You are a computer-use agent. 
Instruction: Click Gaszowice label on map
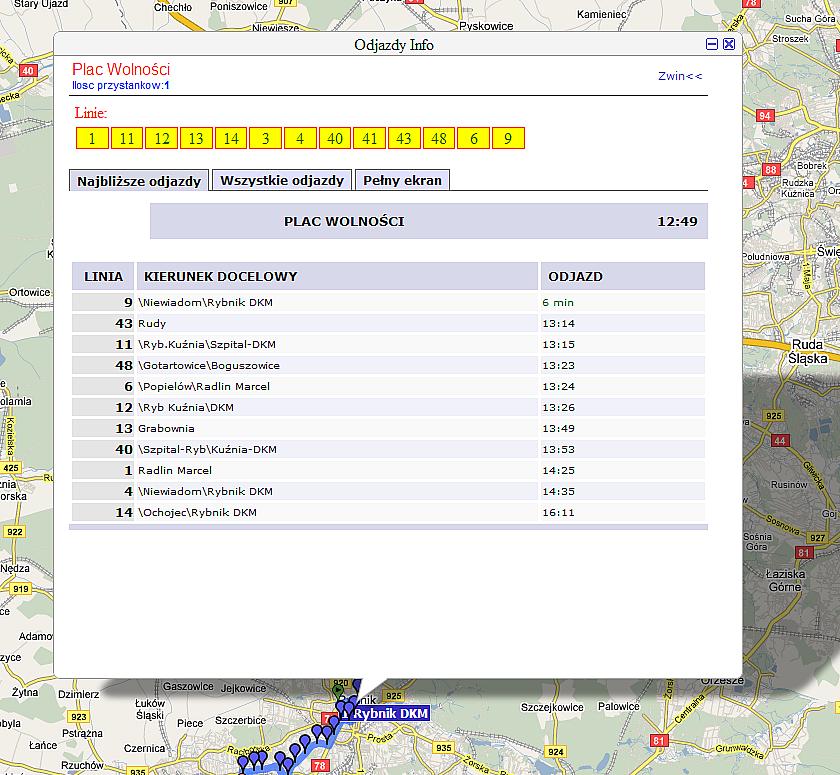[x=188, y=686]
